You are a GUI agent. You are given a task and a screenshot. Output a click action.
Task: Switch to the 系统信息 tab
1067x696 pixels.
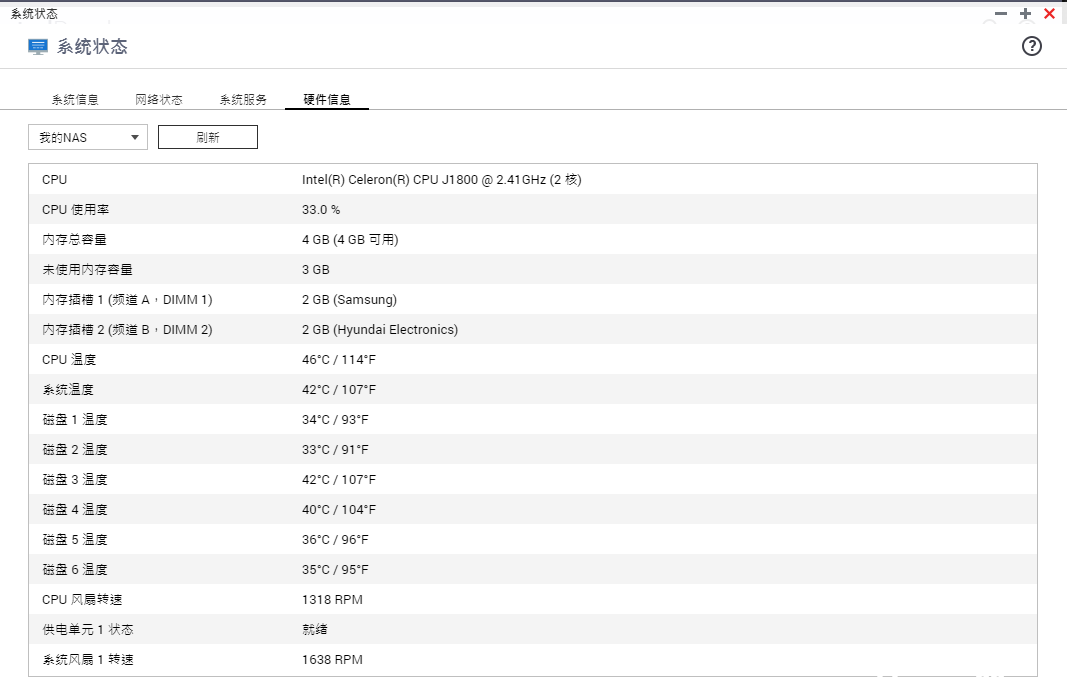[75, 100]
